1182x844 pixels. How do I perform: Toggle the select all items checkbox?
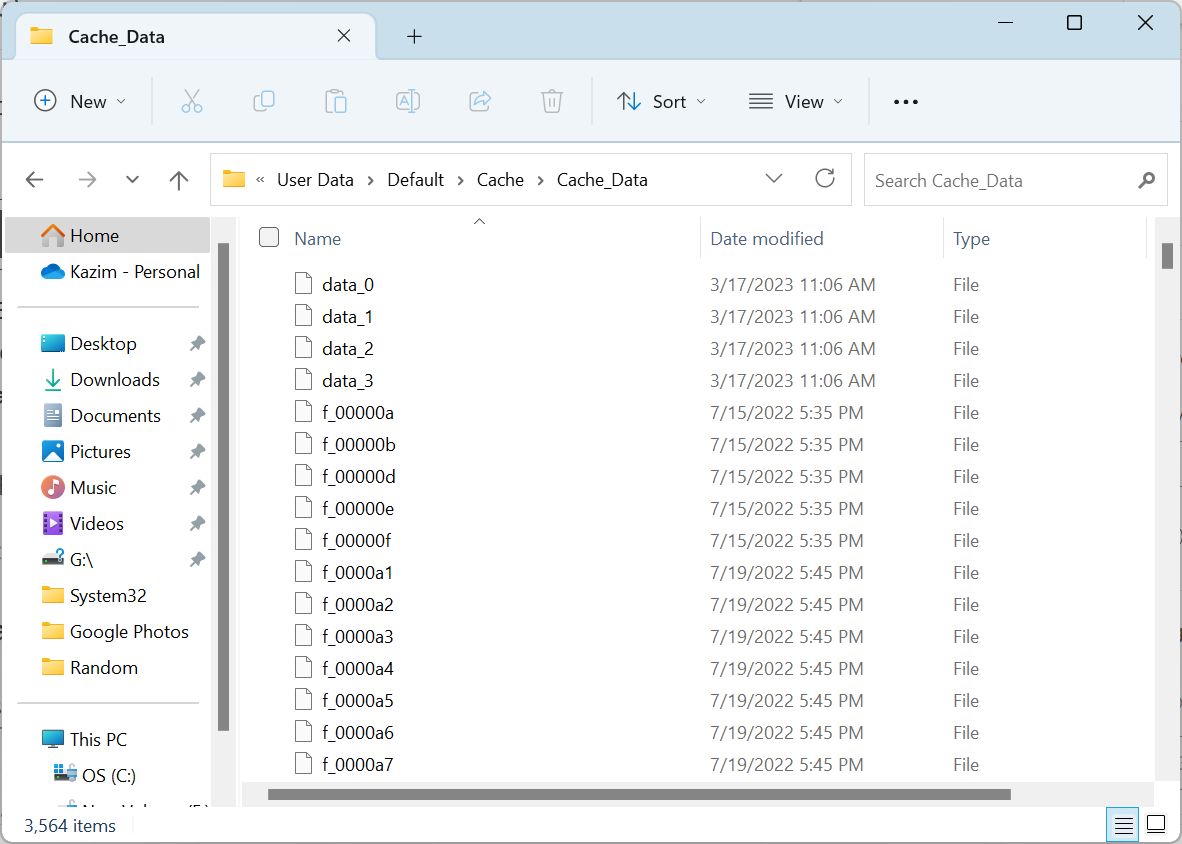tap(269, 238)
